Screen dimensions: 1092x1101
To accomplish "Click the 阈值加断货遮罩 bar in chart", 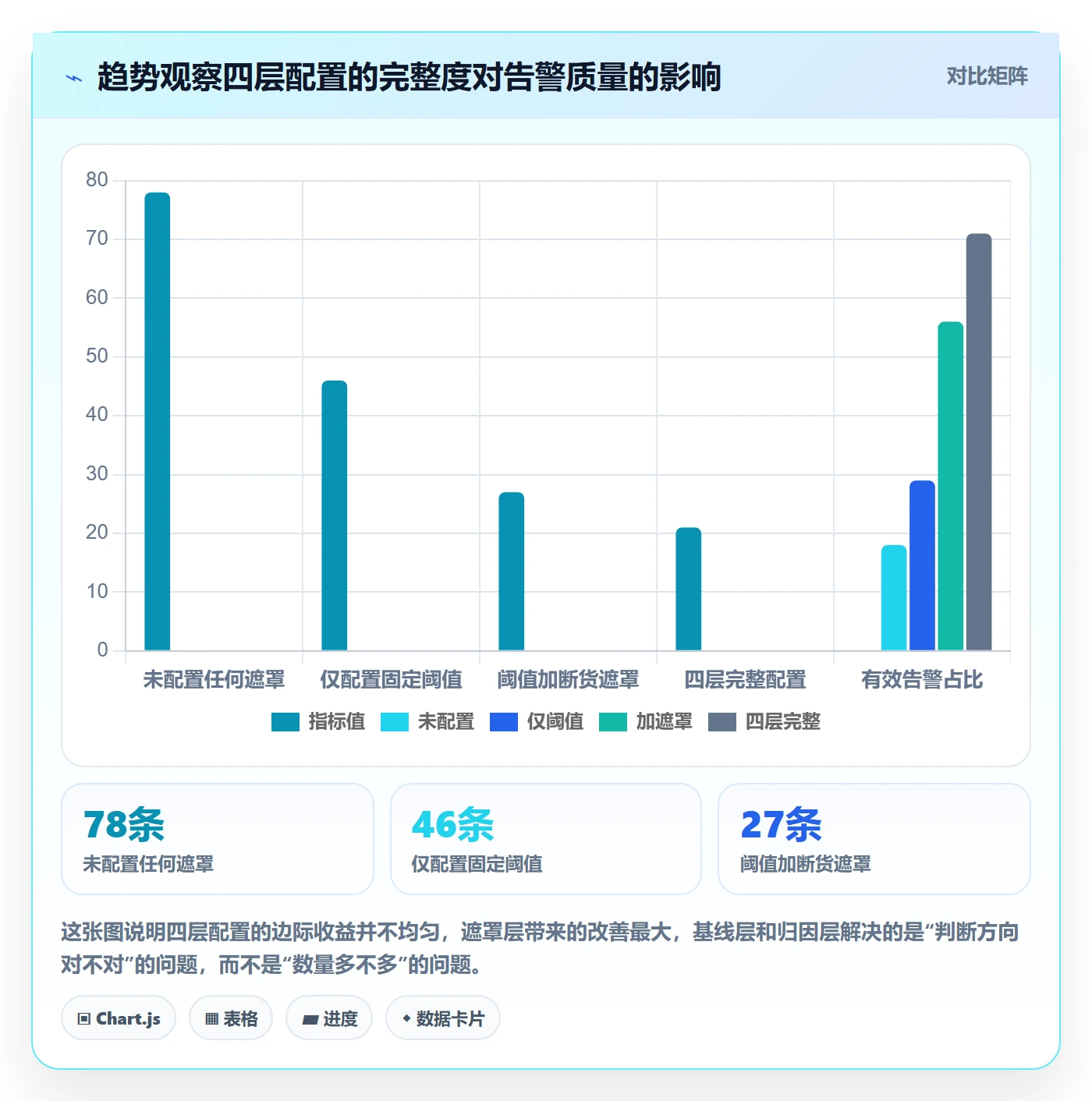I will [x=512, y=572].
